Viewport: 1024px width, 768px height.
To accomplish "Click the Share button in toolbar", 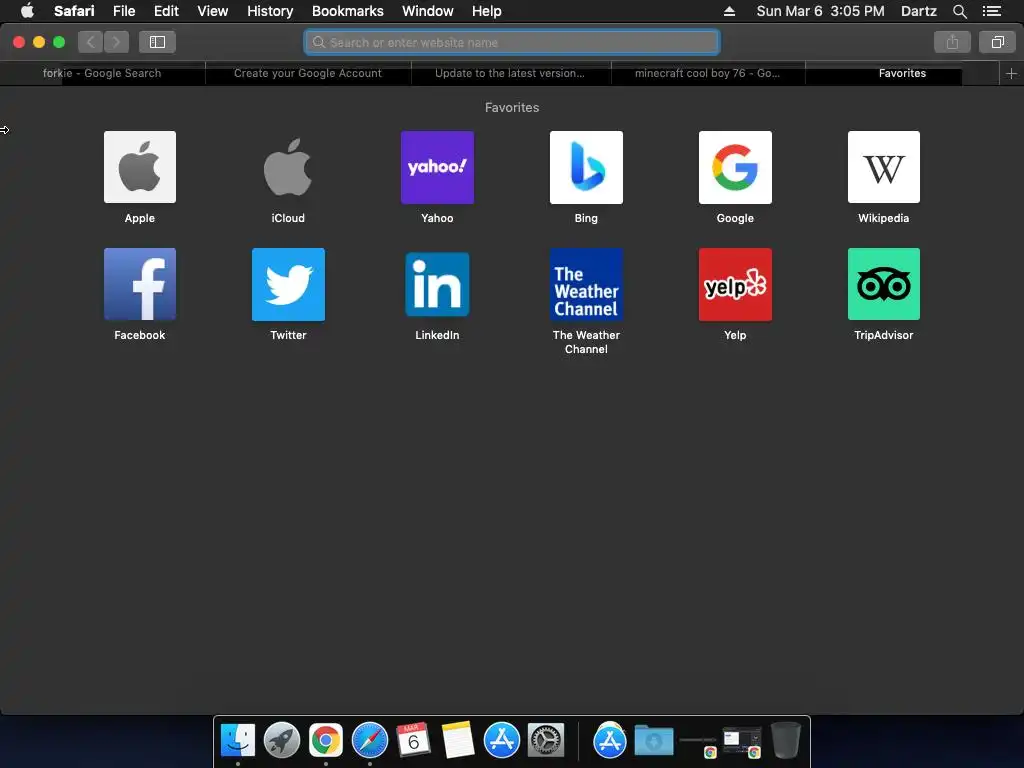I will tap(952, 42).
